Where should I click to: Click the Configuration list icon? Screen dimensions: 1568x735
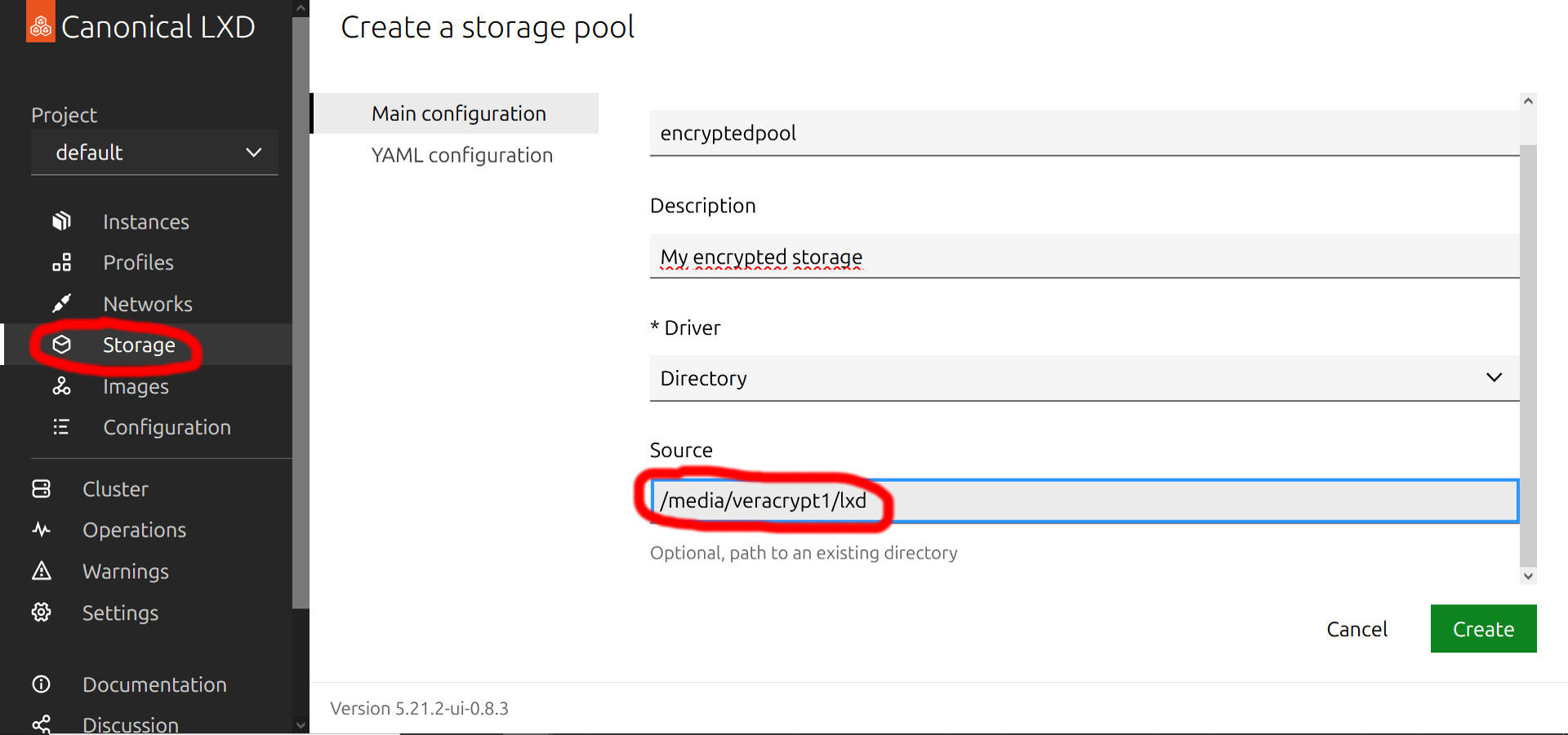click(61, 427)
